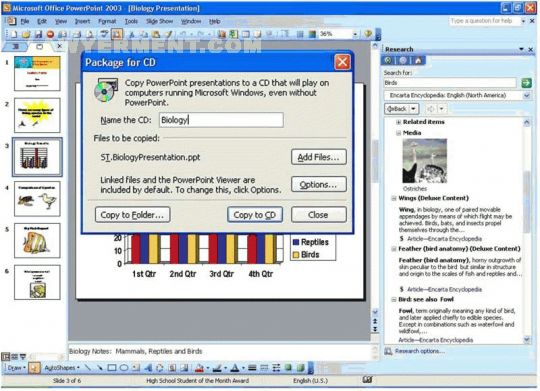540x391 pixels.
Task: Click the Save floppy disk icon
Action: 38,34
